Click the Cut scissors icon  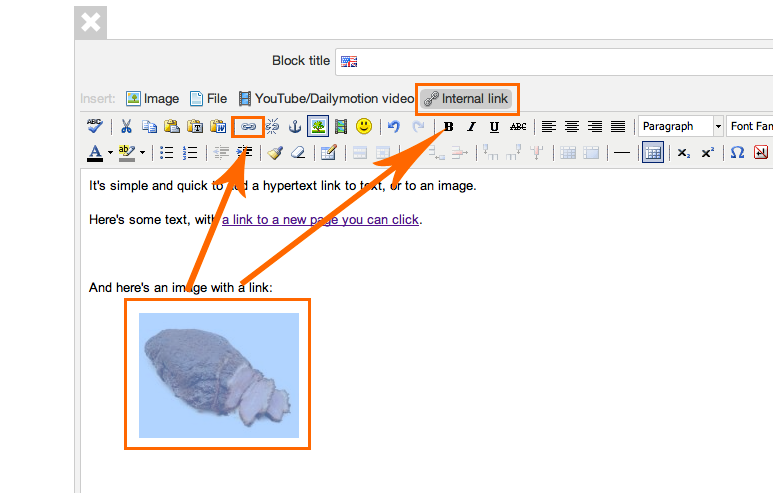126,127
